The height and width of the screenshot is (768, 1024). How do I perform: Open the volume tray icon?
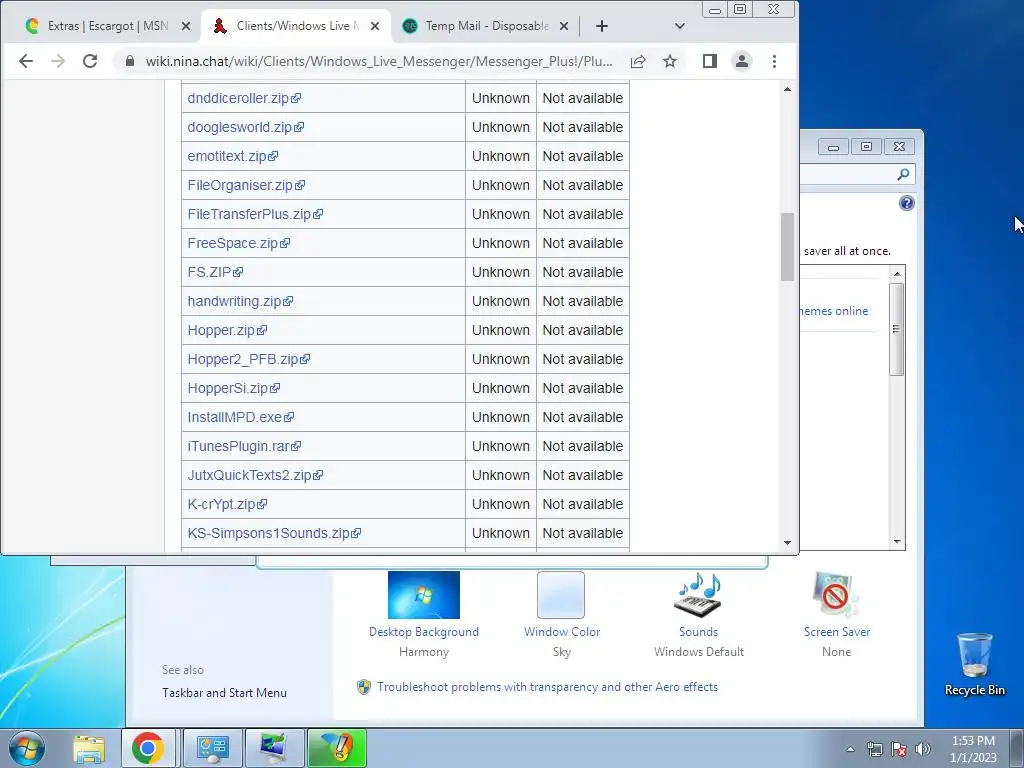point(923,749)
